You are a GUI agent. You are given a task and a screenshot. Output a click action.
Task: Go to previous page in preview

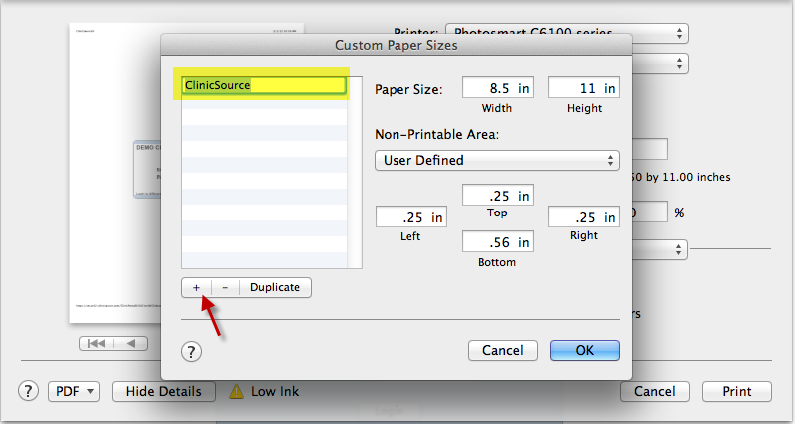click(x=132, y=344)
